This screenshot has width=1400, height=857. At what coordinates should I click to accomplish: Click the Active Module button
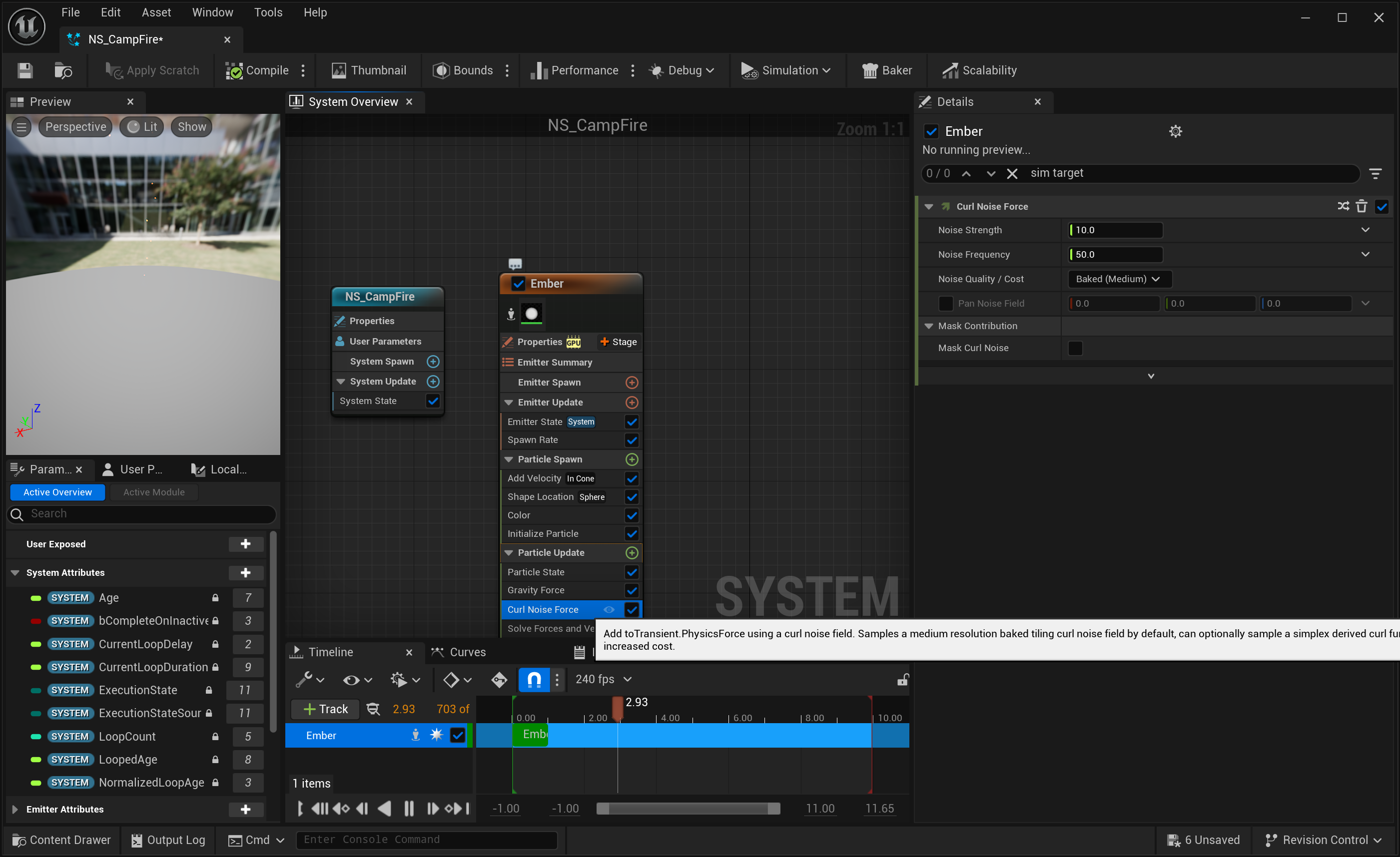pos(154,492)
